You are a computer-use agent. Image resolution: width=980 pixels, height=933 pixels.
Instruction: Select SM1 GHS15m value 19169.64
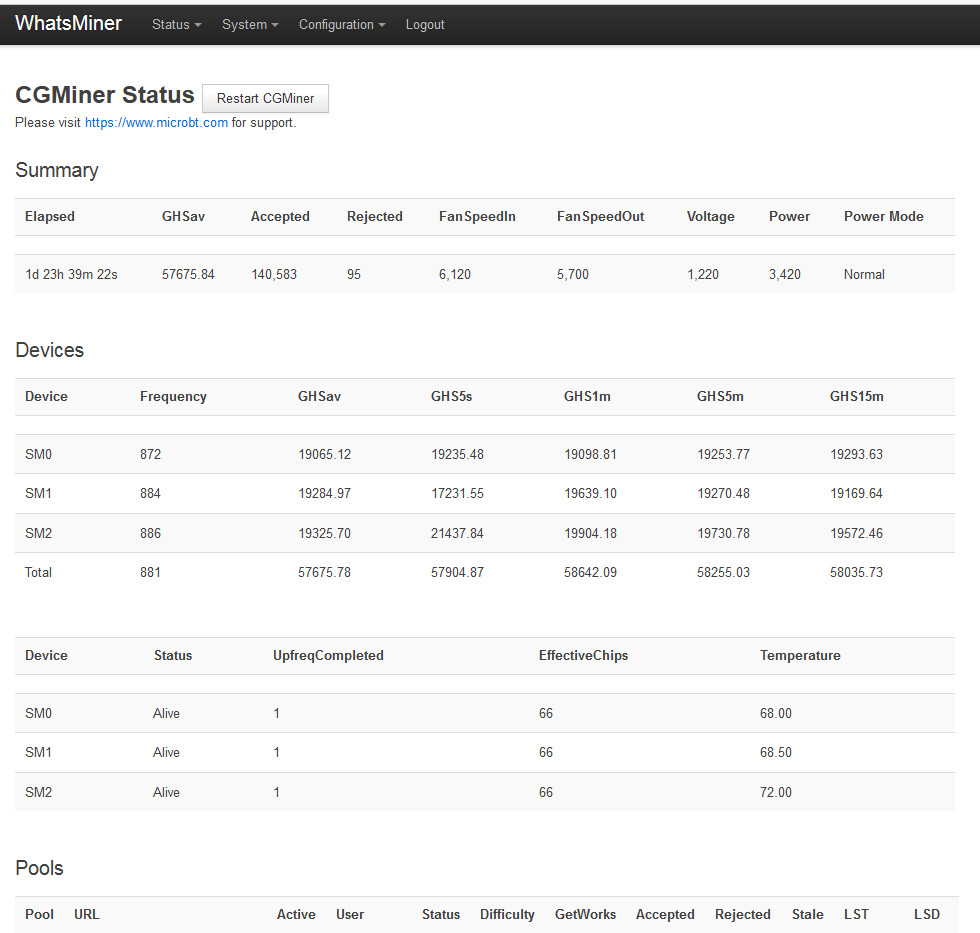[x=856, y=494]
